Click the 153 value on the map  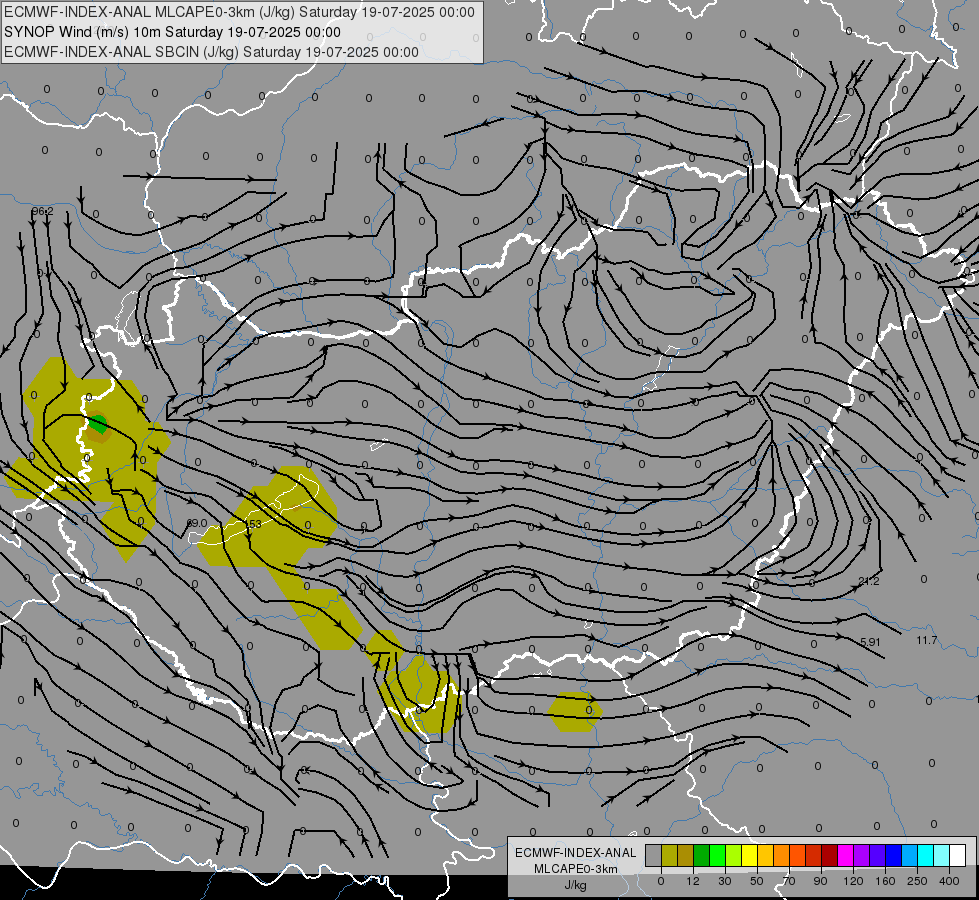click(x=253, y=524)
